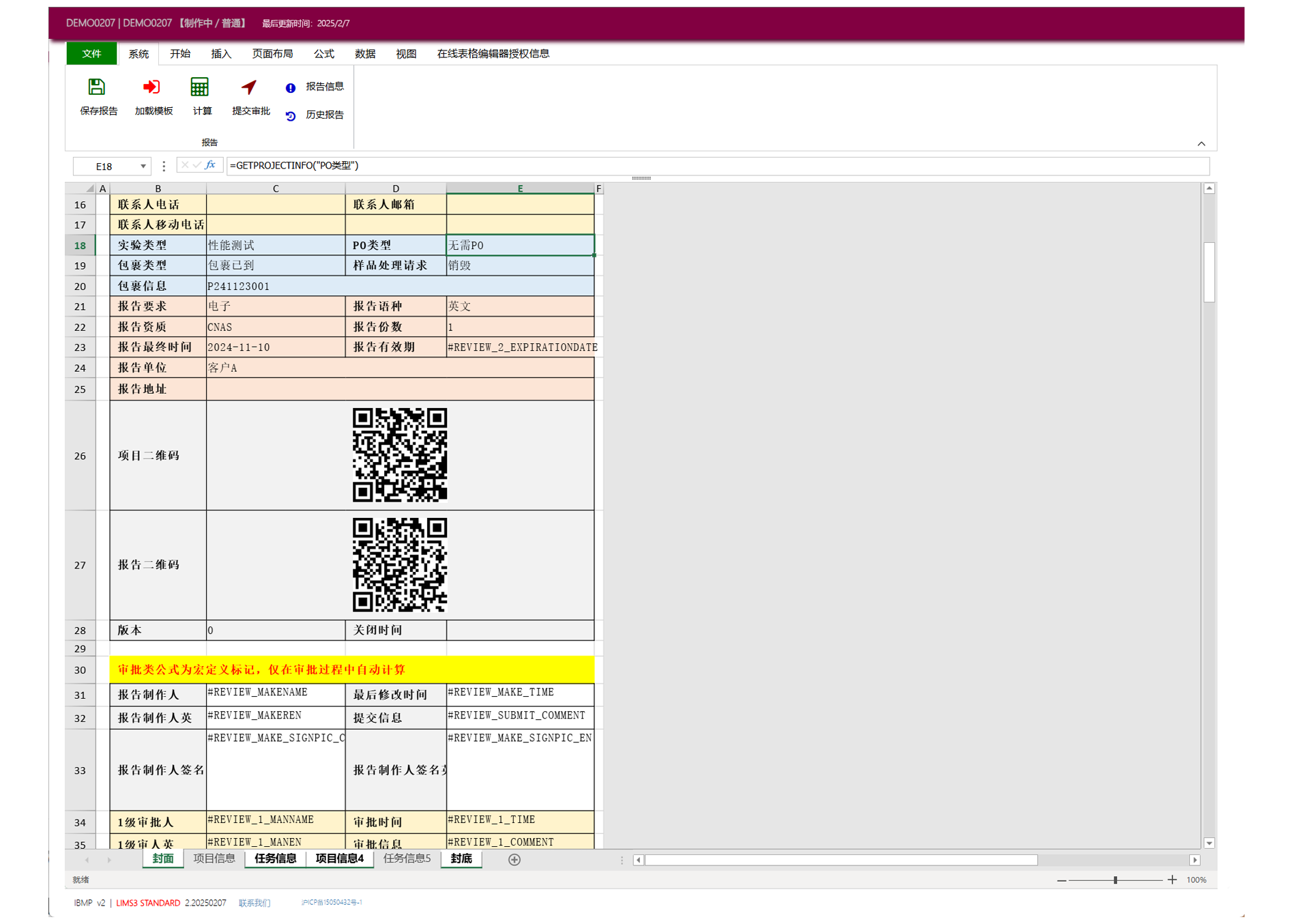
Task: Expand the E18 name box dropdown
Action: coord(143,167)
